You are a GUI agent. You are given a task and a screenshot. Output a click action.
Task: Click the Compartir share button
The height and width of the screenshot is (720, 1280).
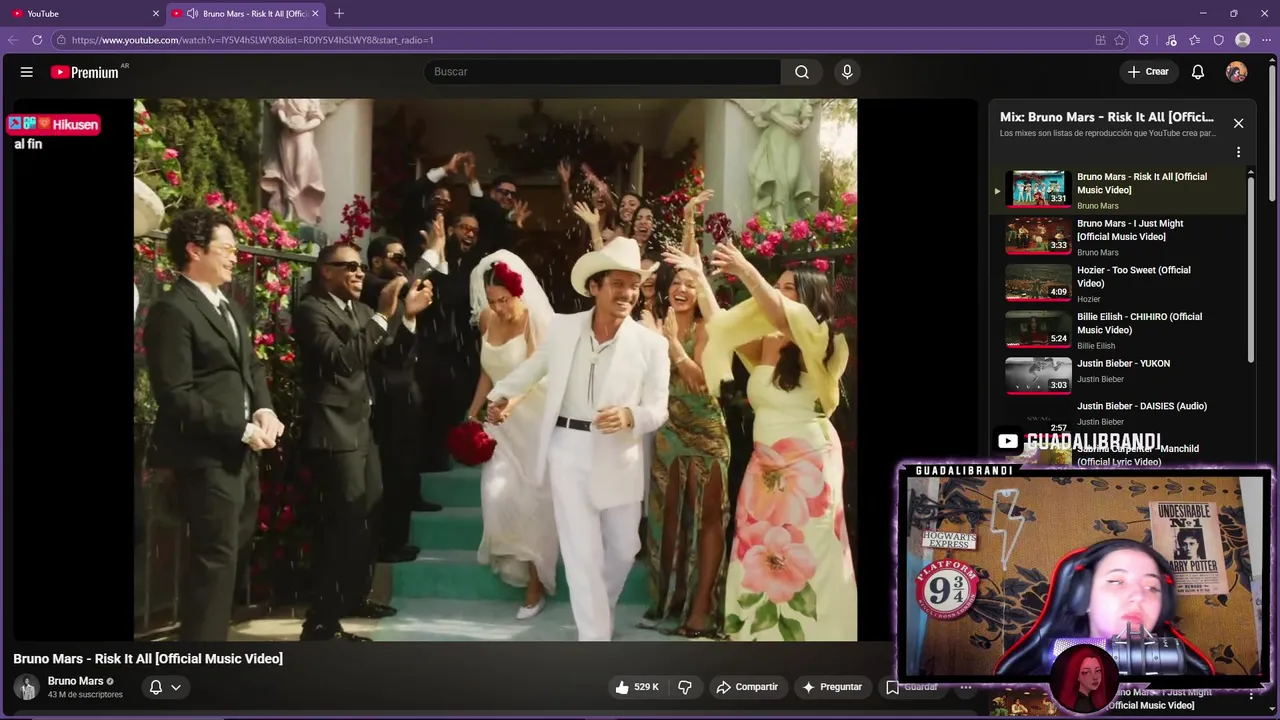click(747, 687)
